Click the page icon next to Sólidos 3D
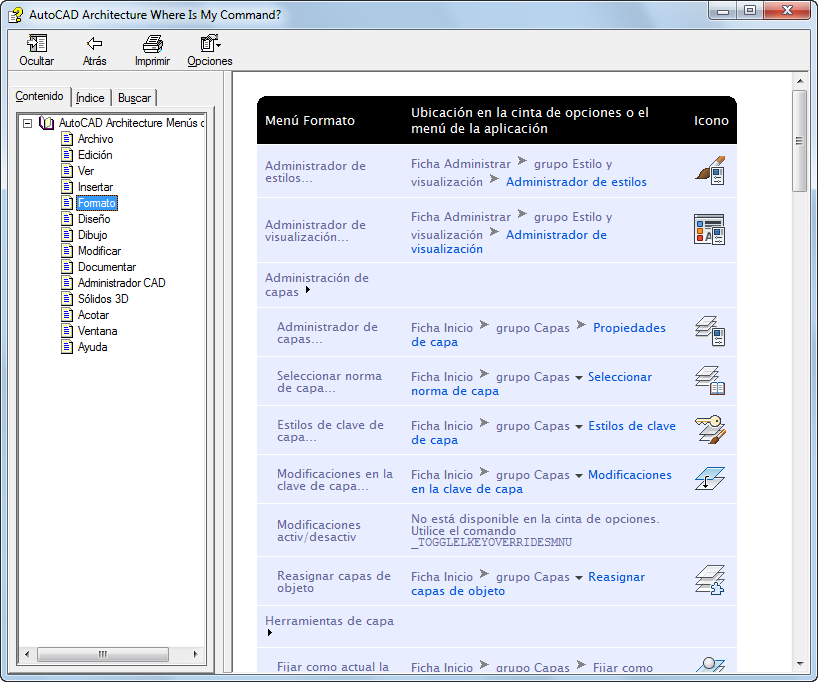Image resolution: width=818 pixels, height=682 pixels. 67,299
